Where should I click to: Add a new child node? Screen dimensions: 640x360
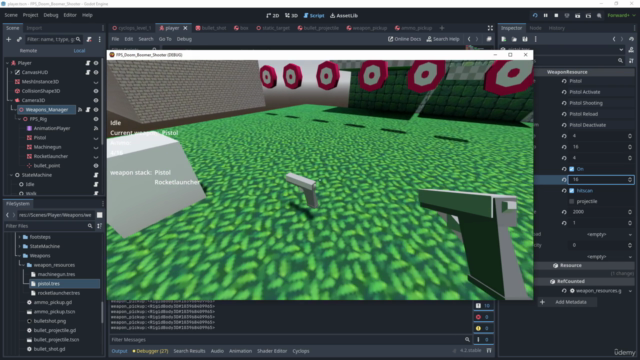click(x=9, y=39)
